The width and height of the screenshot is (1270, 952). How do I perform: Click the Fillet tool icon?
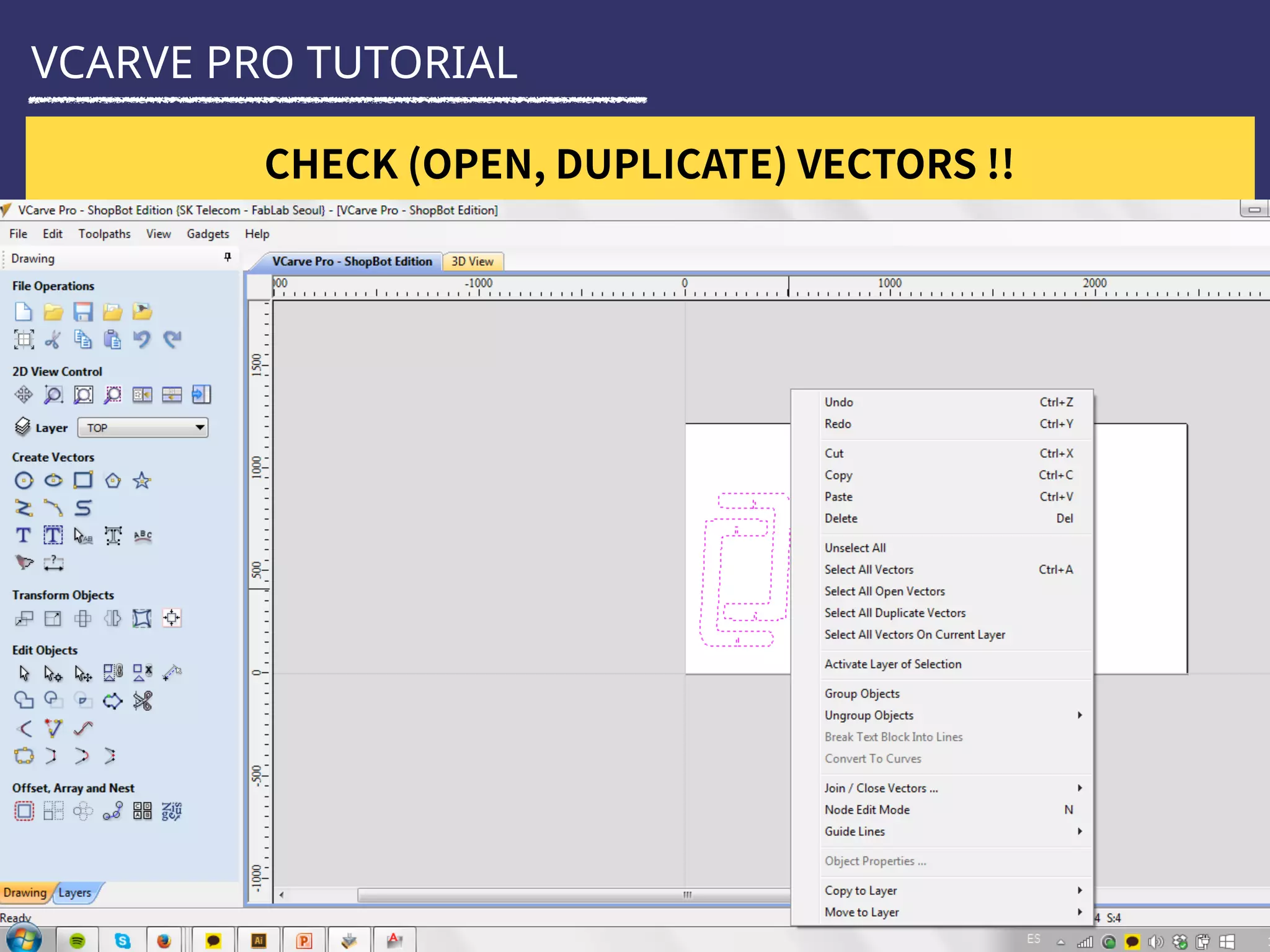point(24,728)
